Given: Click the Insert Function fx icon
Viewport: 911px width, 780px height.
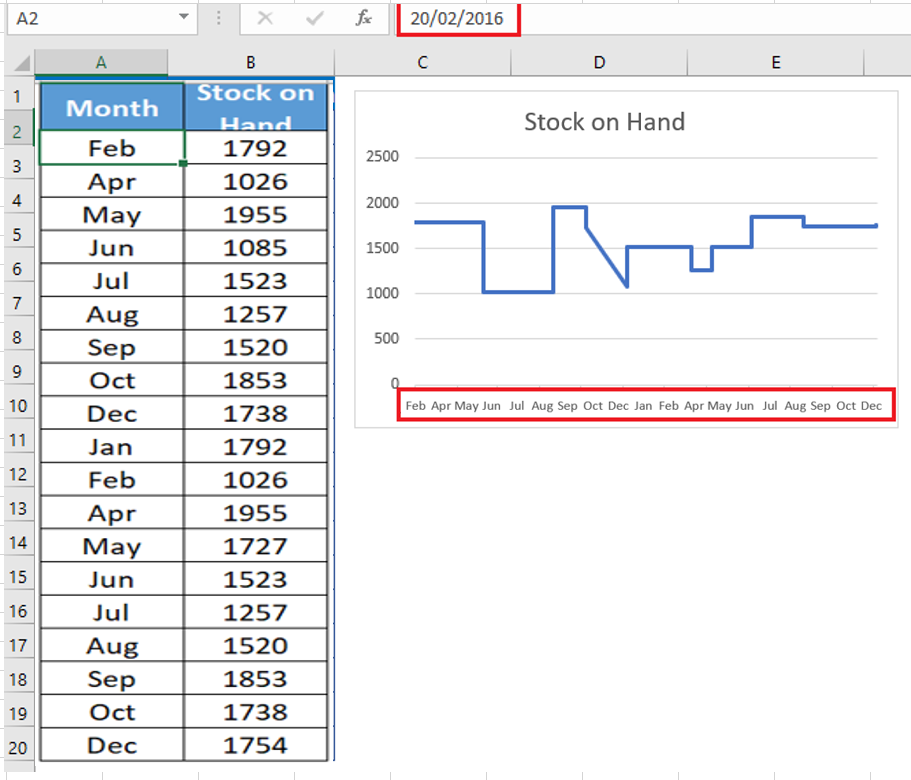Looking at the screenshot, I should click(363, 19).
